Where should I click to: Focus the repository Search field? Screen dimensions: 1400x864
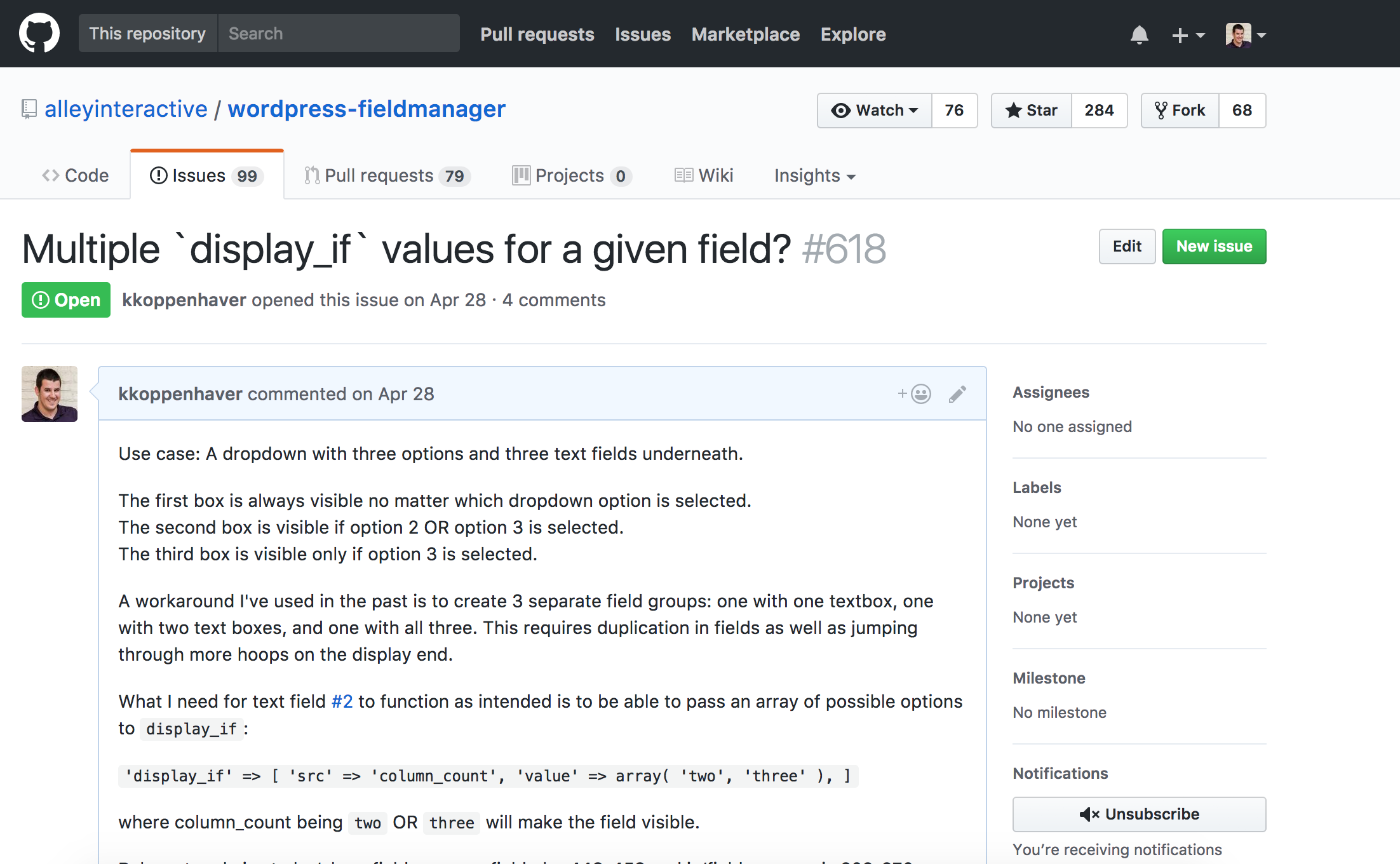pyautogui.click(x=338, y=34)
